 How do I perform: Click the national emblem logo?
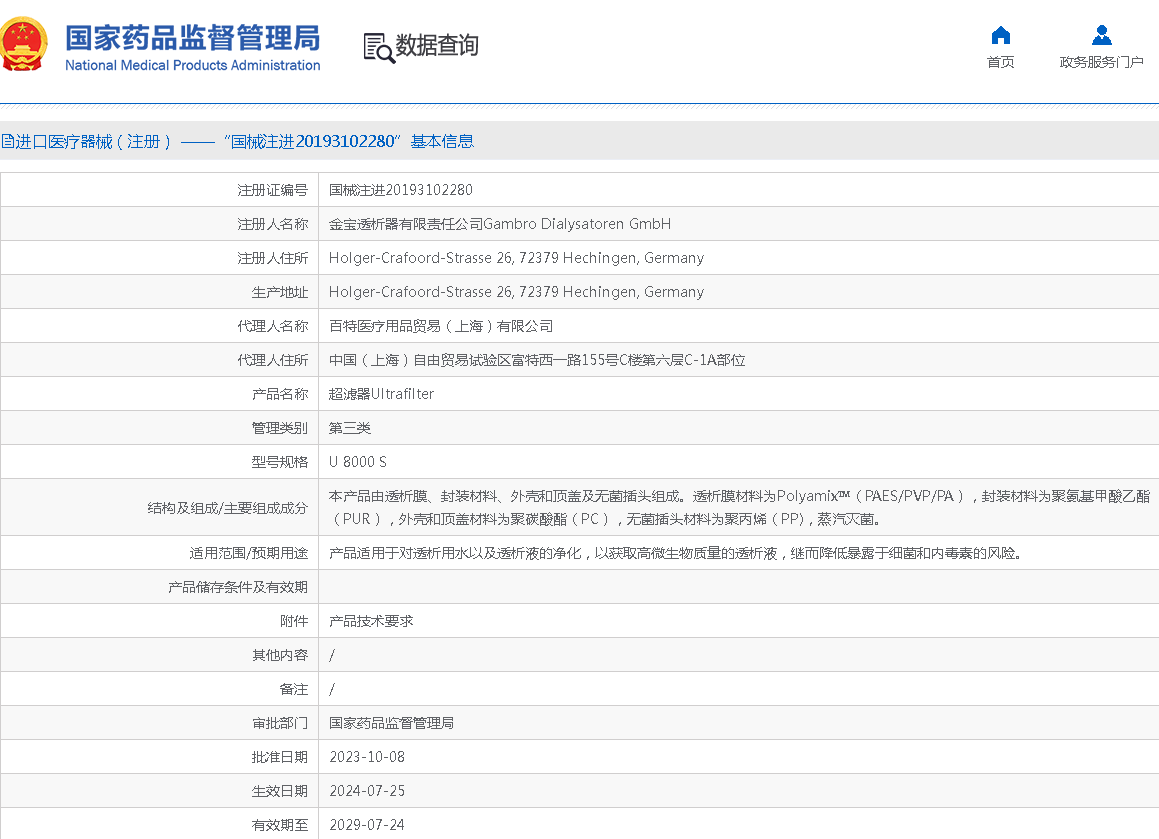(23, 44)
